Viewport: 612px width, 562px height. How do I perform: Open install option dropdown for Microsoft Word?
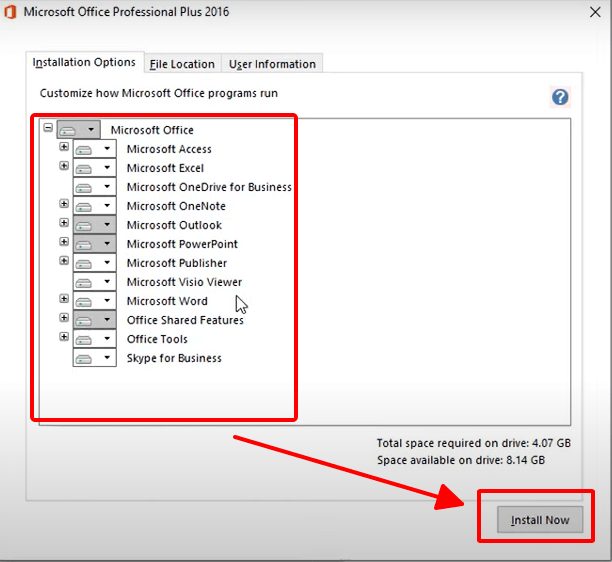click(x=94, y=301)
